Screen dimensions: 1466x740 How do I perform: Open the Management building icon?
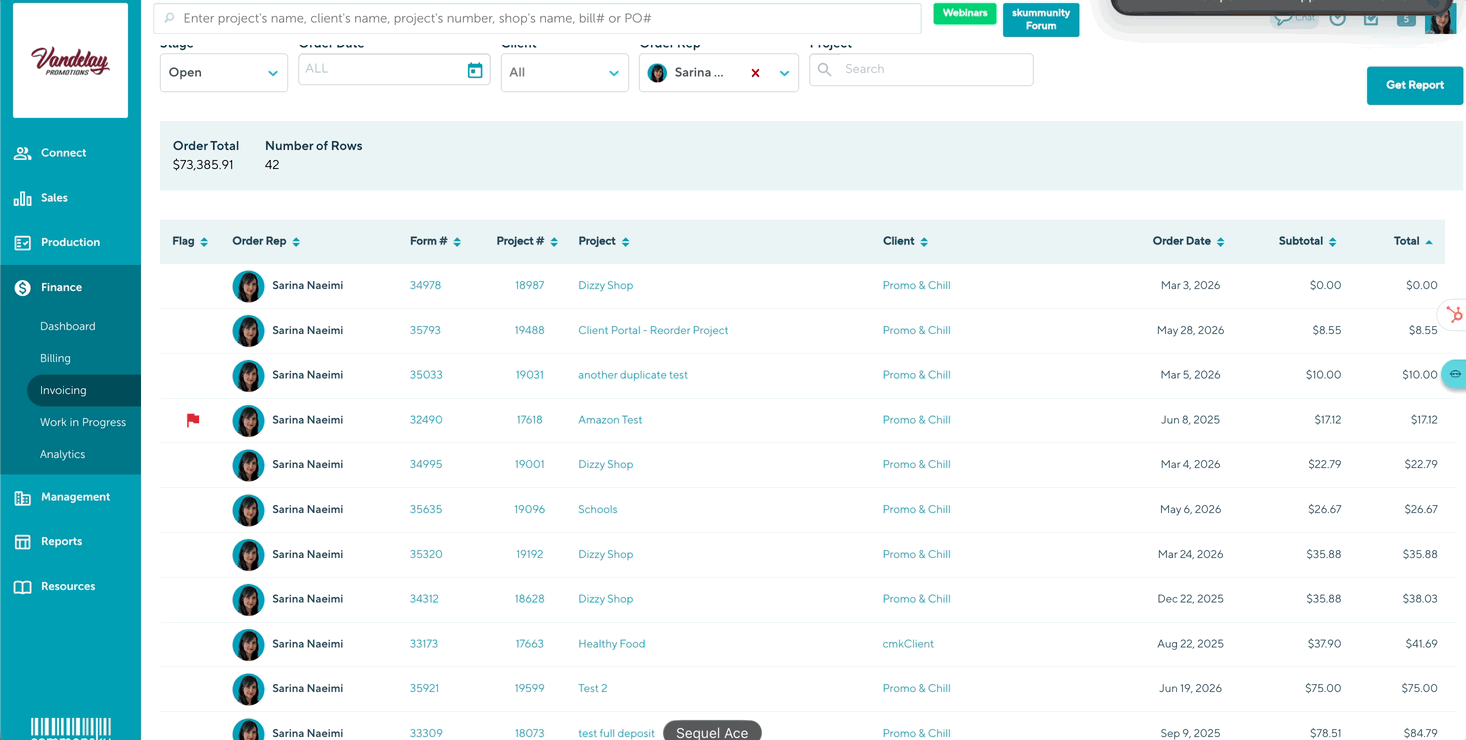(22, 497)
